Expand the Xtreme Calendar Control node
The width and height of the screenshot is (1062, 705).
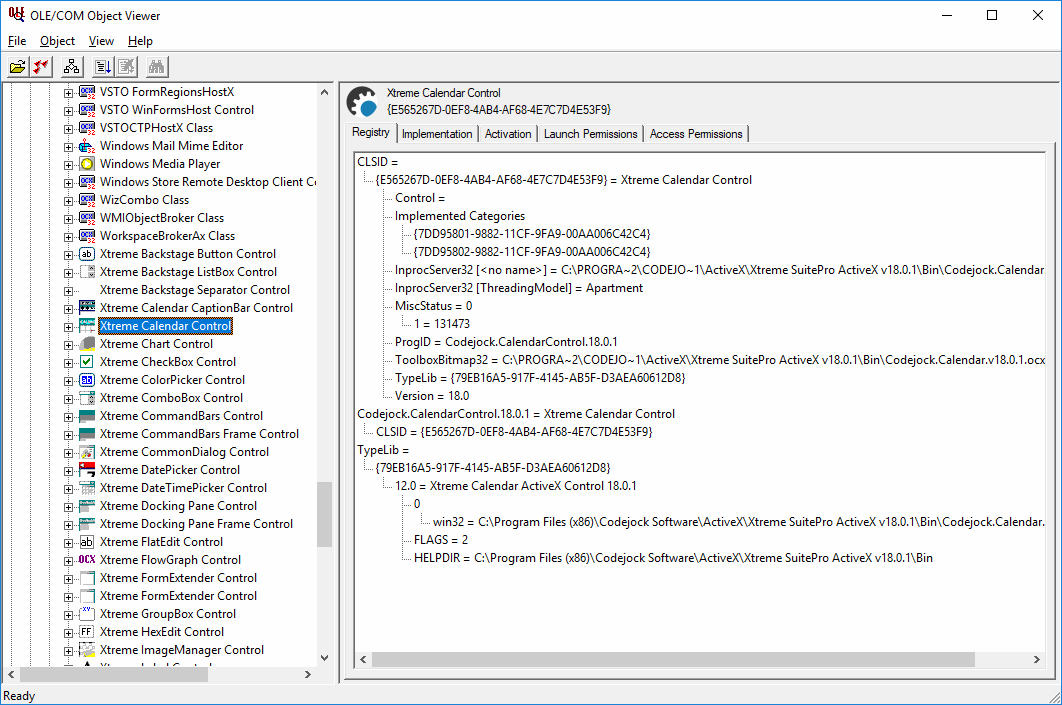[68, 326]
